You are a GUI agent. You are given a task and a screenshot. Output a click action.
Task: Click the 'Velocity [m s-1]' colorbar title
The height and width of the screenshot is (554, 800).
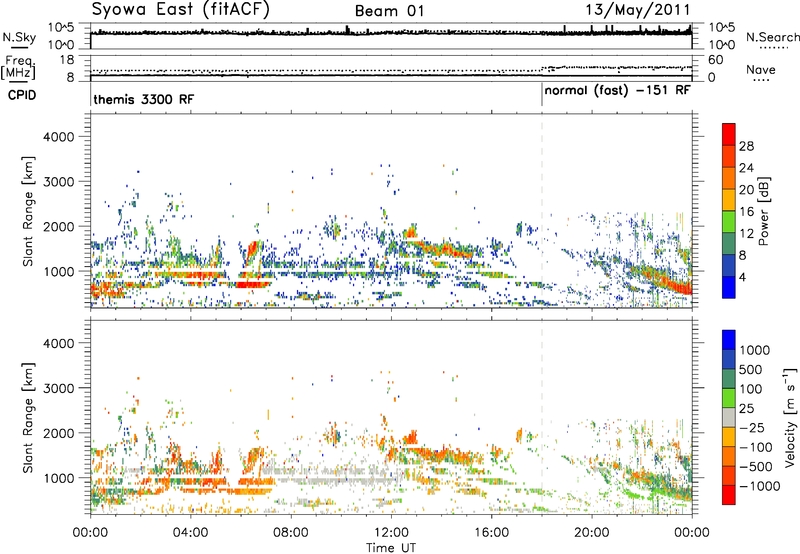pyautogui.click(x=790, y=417)
